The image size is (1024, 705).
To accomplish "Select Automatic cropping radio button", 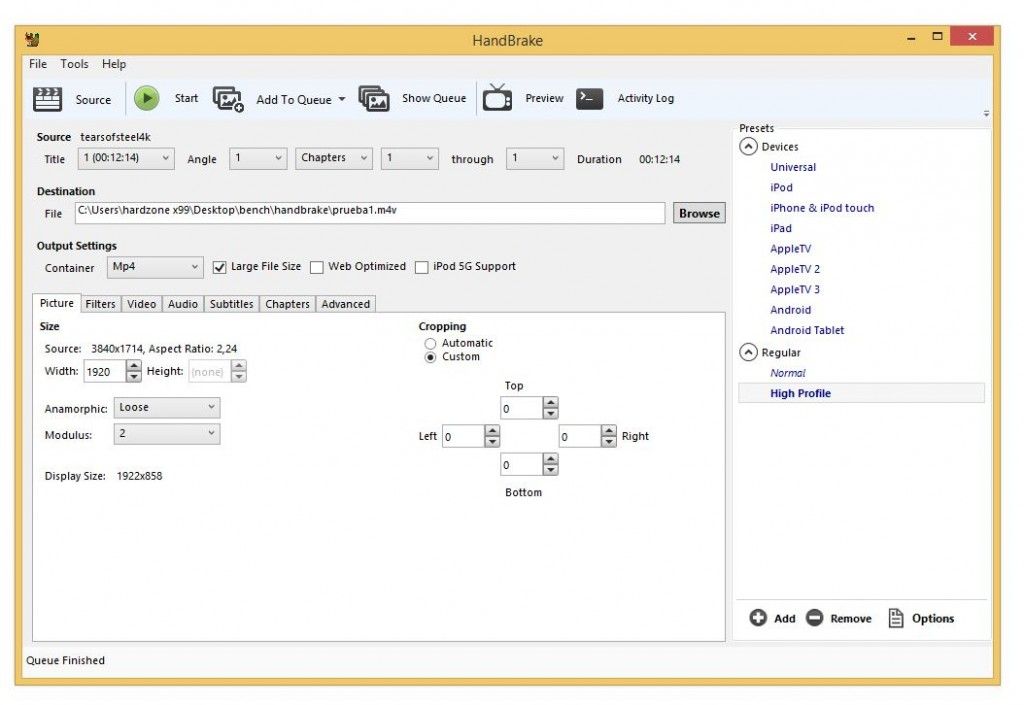I will (x=430, y=343).
